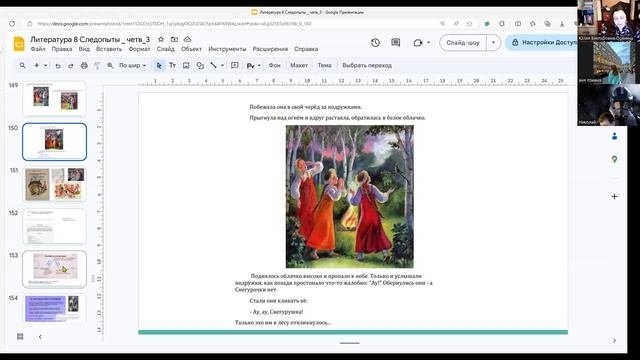Expand line type dropdown arrow
Screen dimensions: 640x360
(x=222, y=65)
